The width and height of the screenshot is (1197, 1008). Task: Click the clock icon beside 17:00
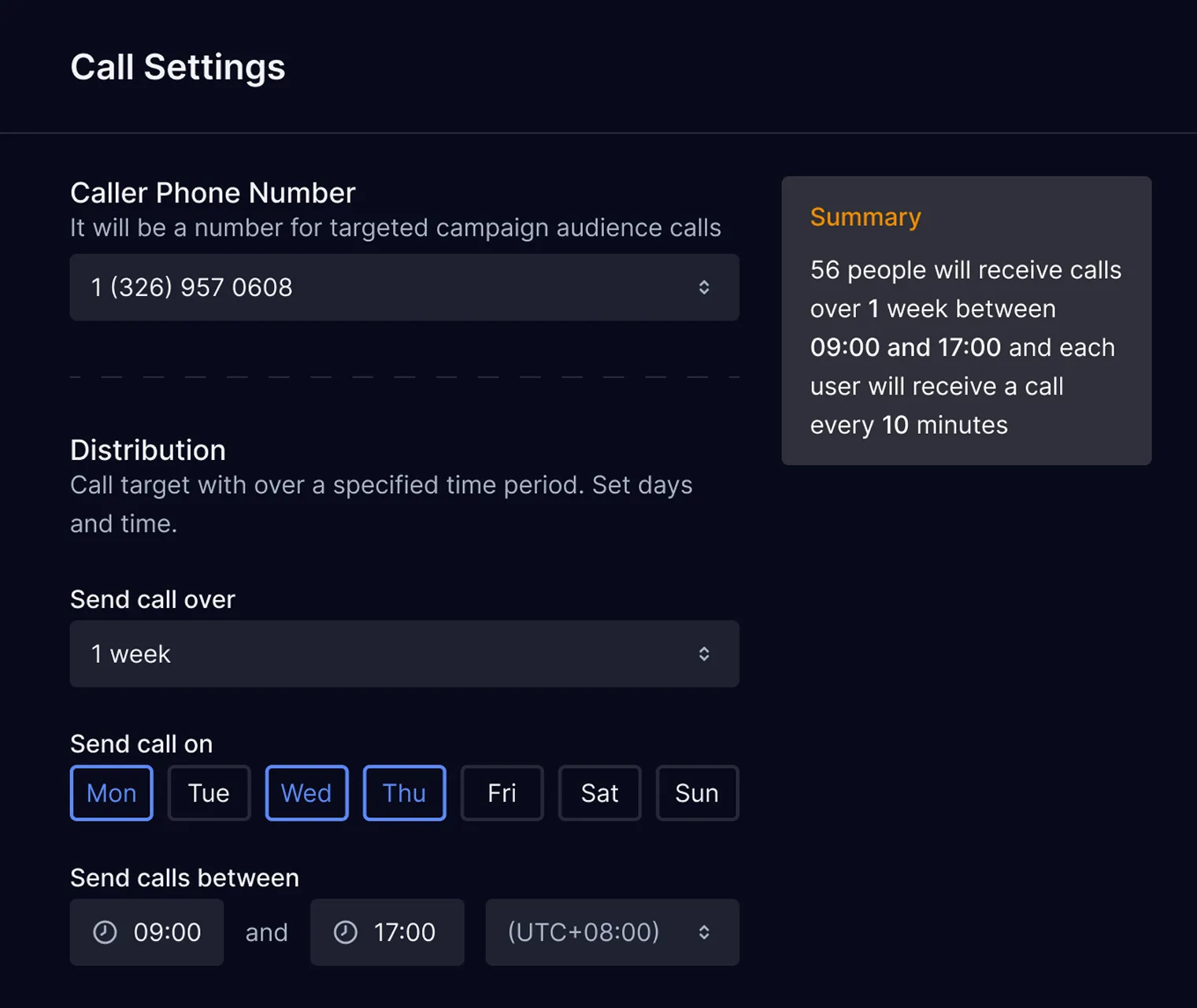[345, 932]
